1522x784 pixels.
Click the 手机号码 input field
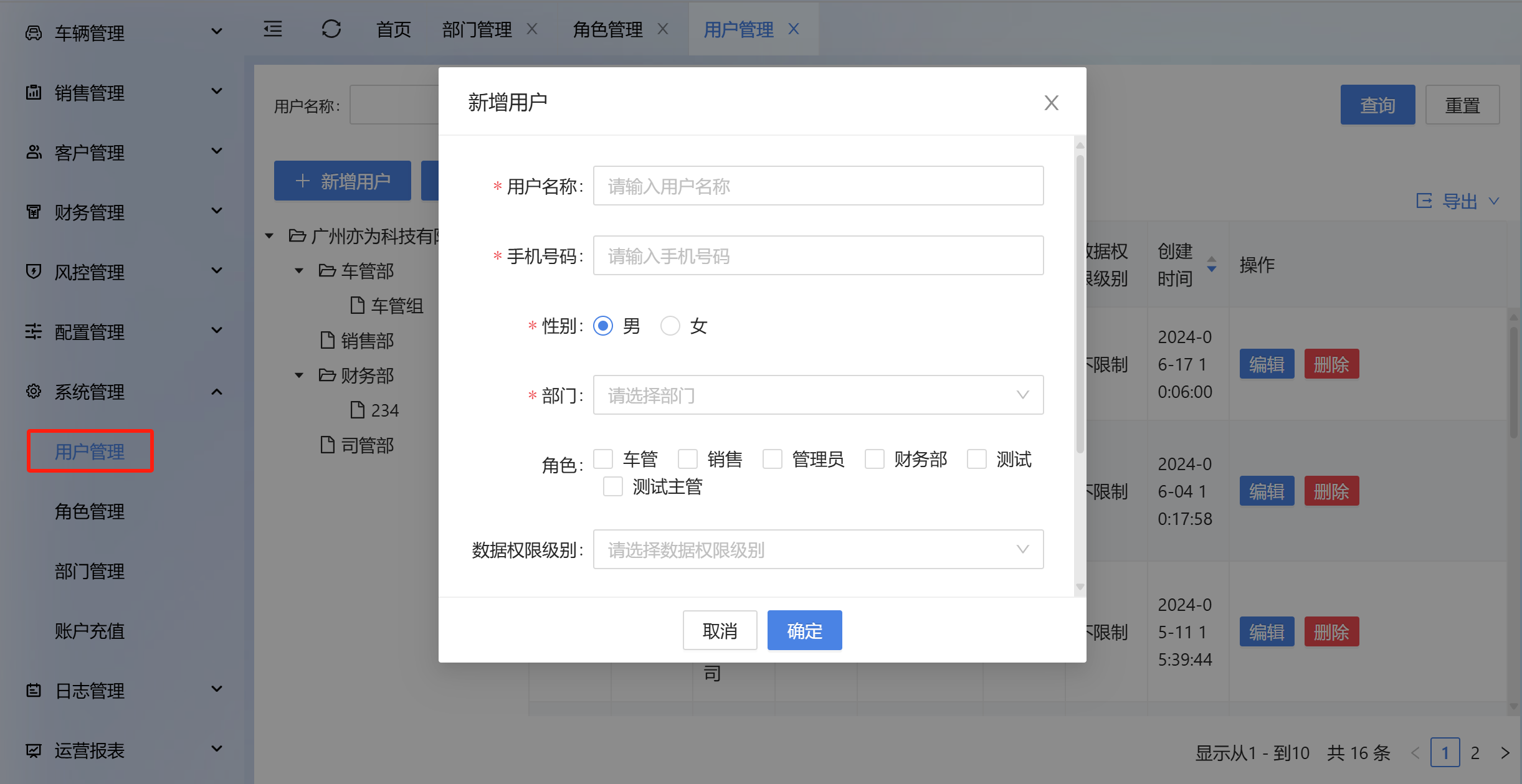tap(818, 255)
